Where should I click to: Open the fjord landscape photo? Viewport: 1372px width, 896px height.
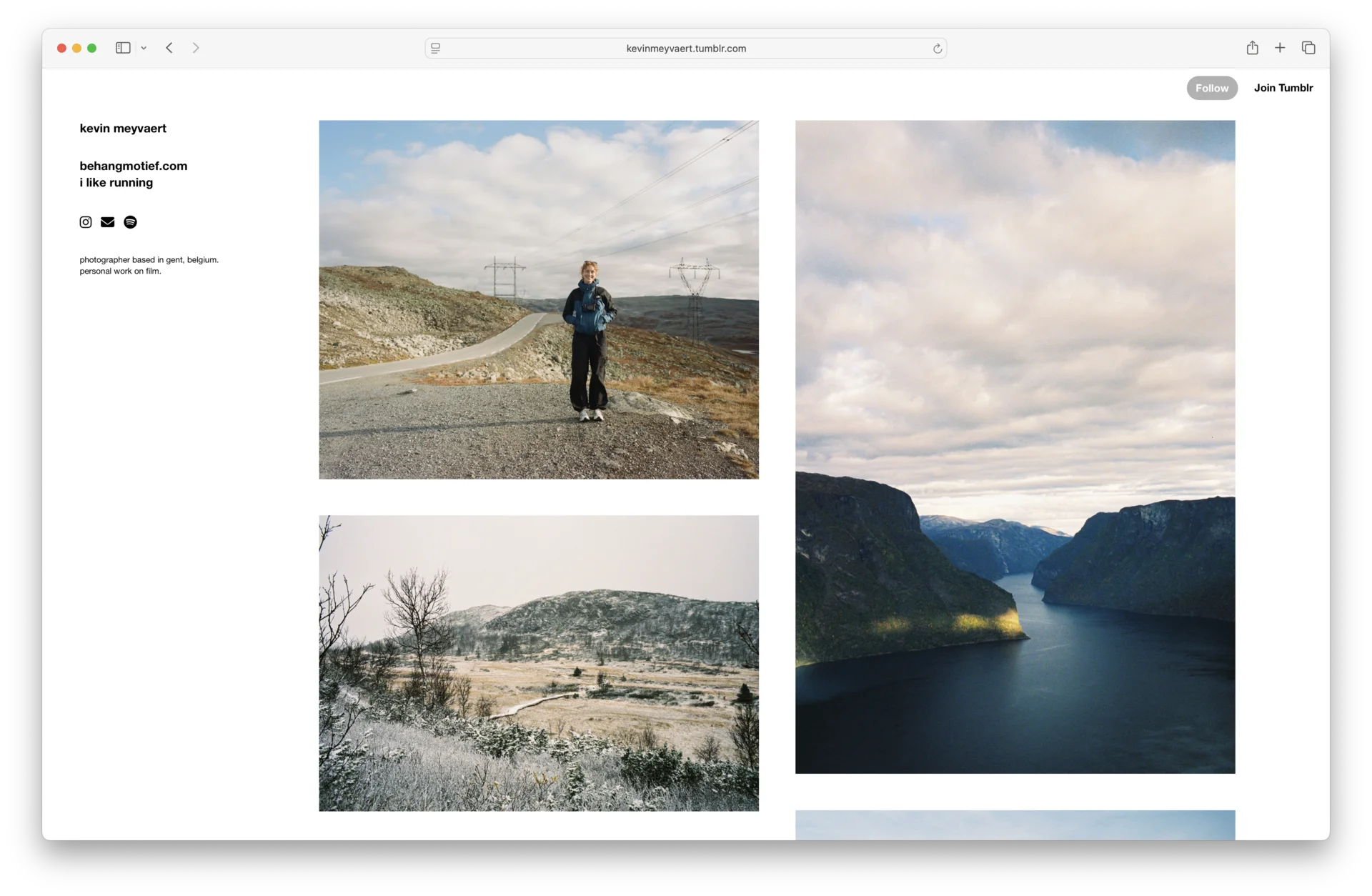tap(1015, 447)
